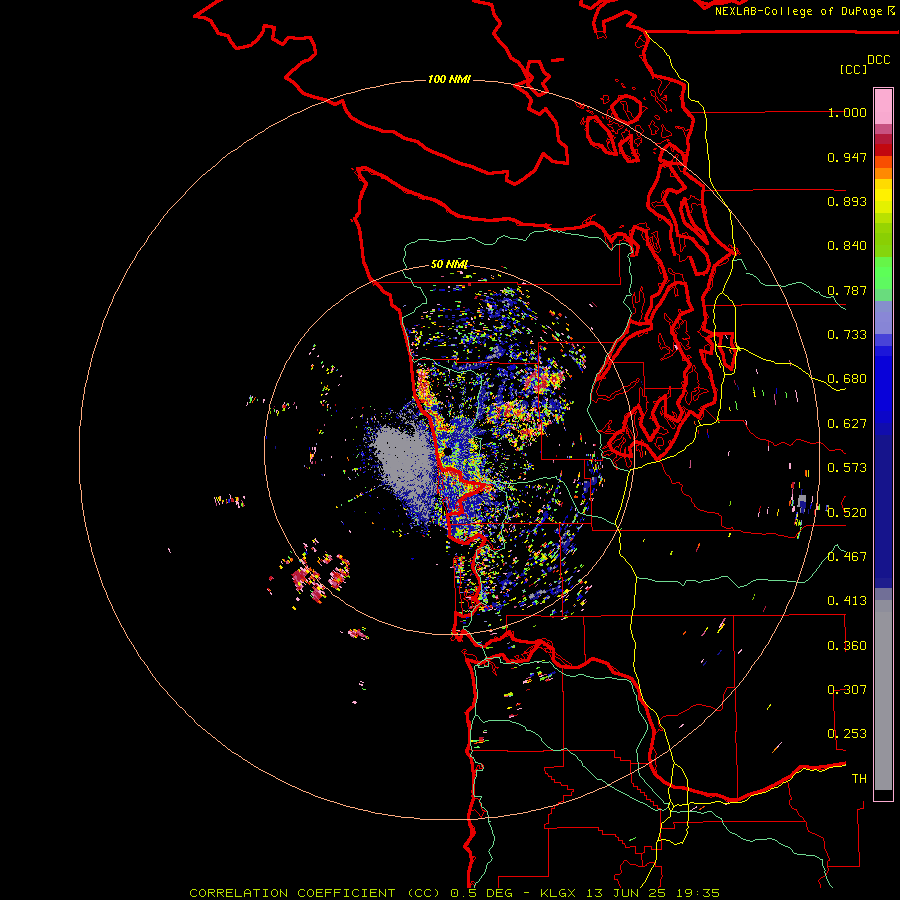Click the 0.893 scale value
900x900 pixels.
click(x=847, y=201)
